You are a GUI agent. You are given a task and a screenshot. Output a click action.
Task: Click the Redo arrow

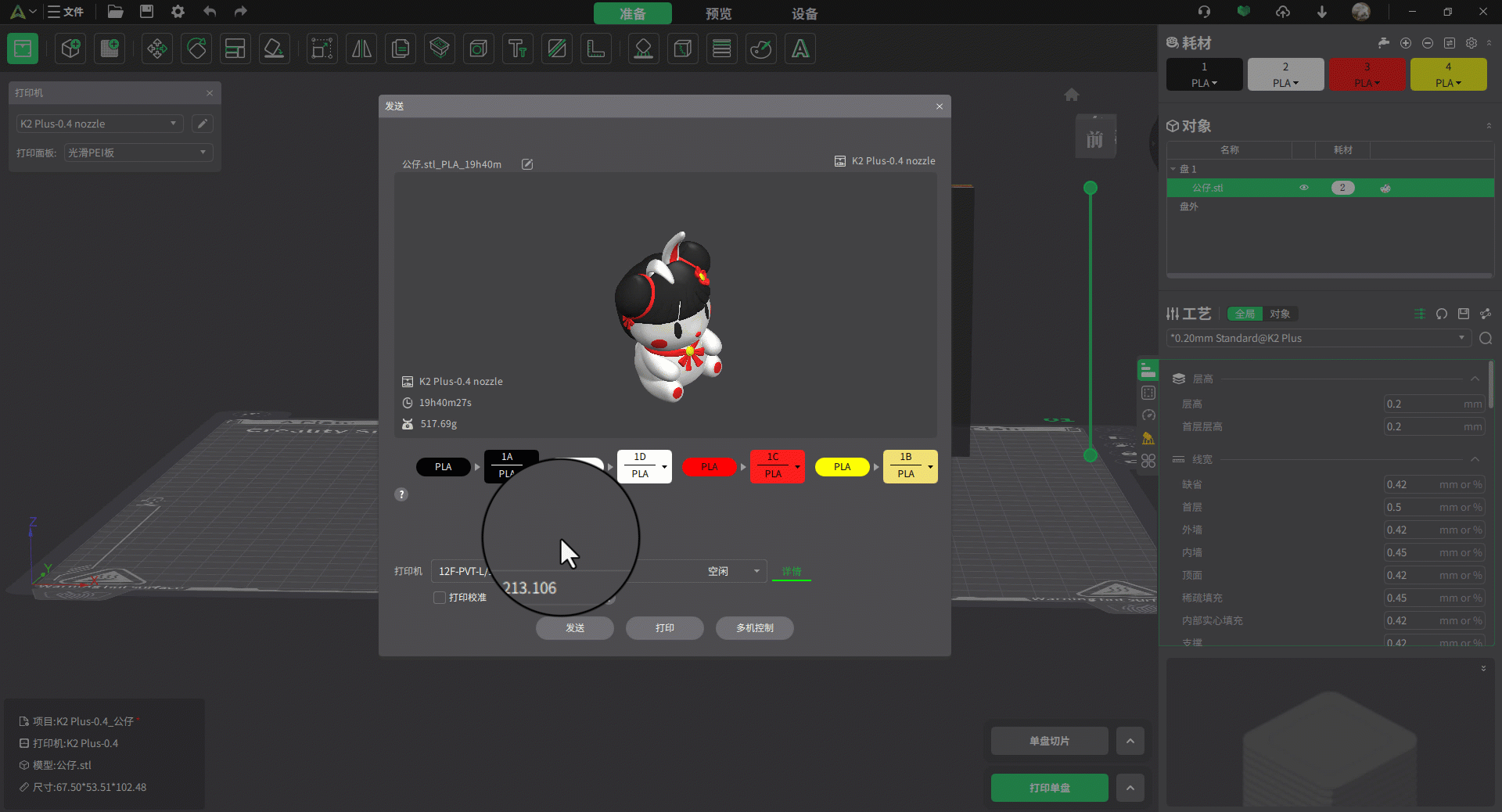tap(240, 12)
